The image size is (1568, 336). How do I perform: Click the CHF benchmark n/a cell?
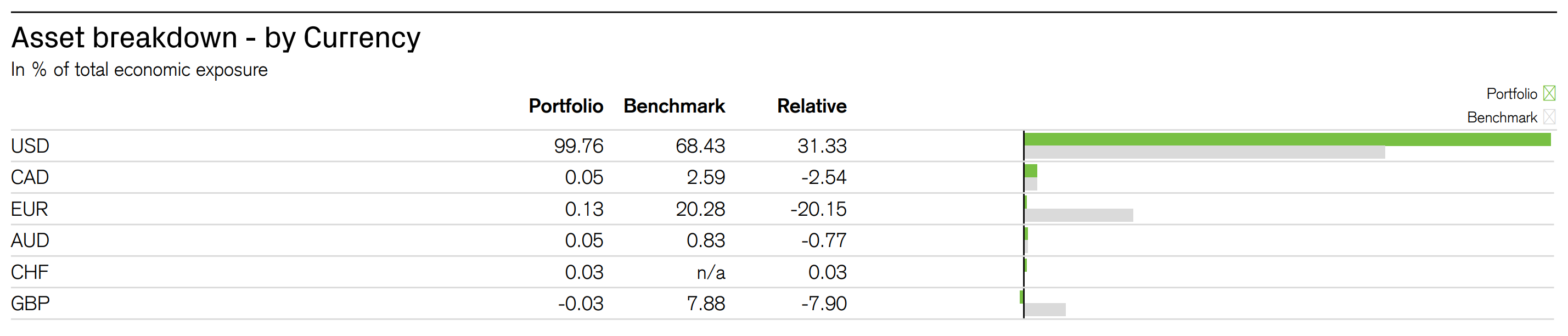click(710, 272)
